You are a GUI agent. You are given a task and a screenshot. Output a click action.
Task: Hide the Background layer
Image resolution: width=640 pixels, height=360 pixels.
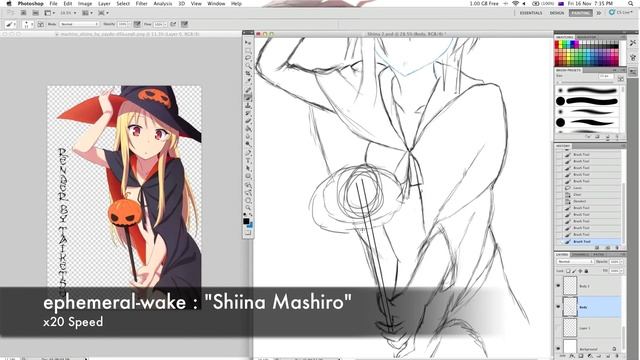tap(558, 349)
